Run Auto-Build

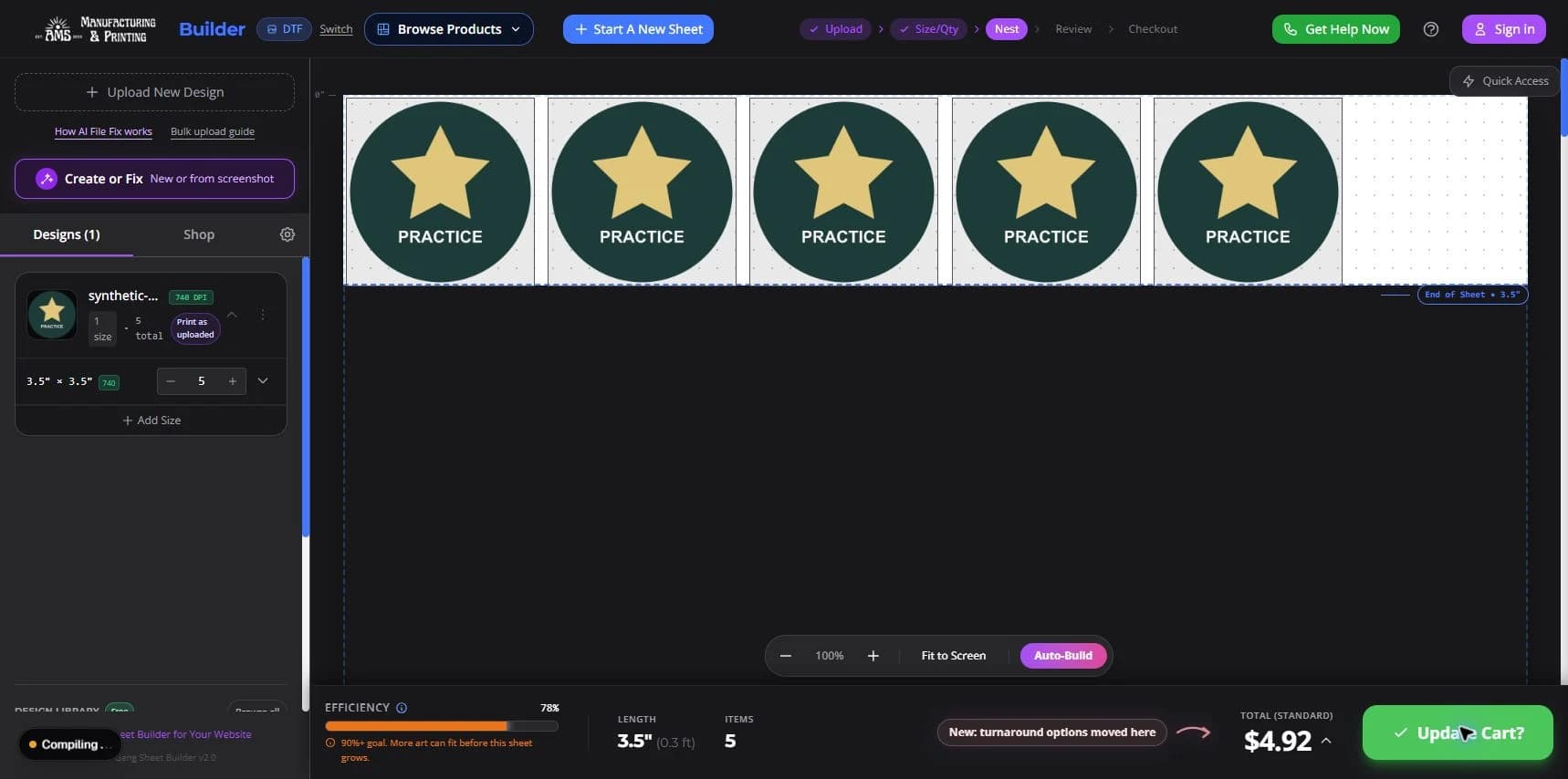(x=1063, y=656)
